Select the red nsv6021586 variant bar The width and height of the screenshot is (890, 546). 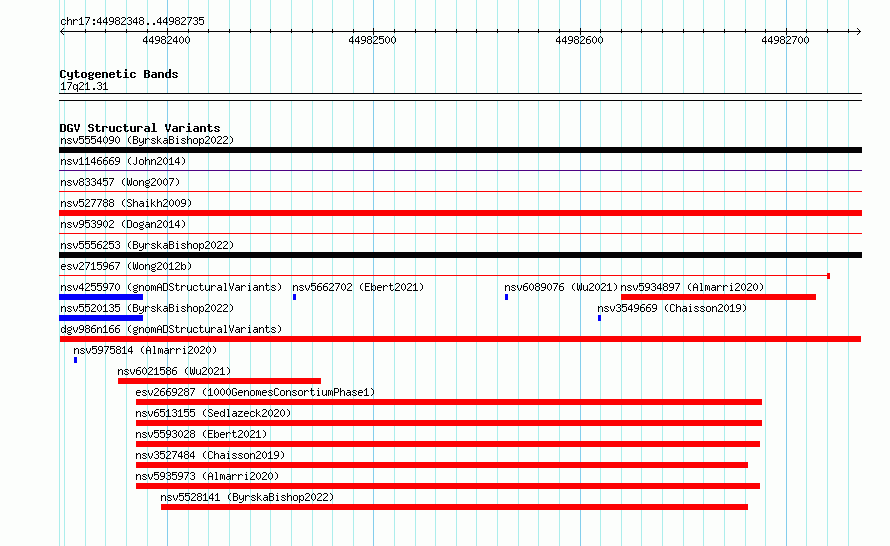220,381
